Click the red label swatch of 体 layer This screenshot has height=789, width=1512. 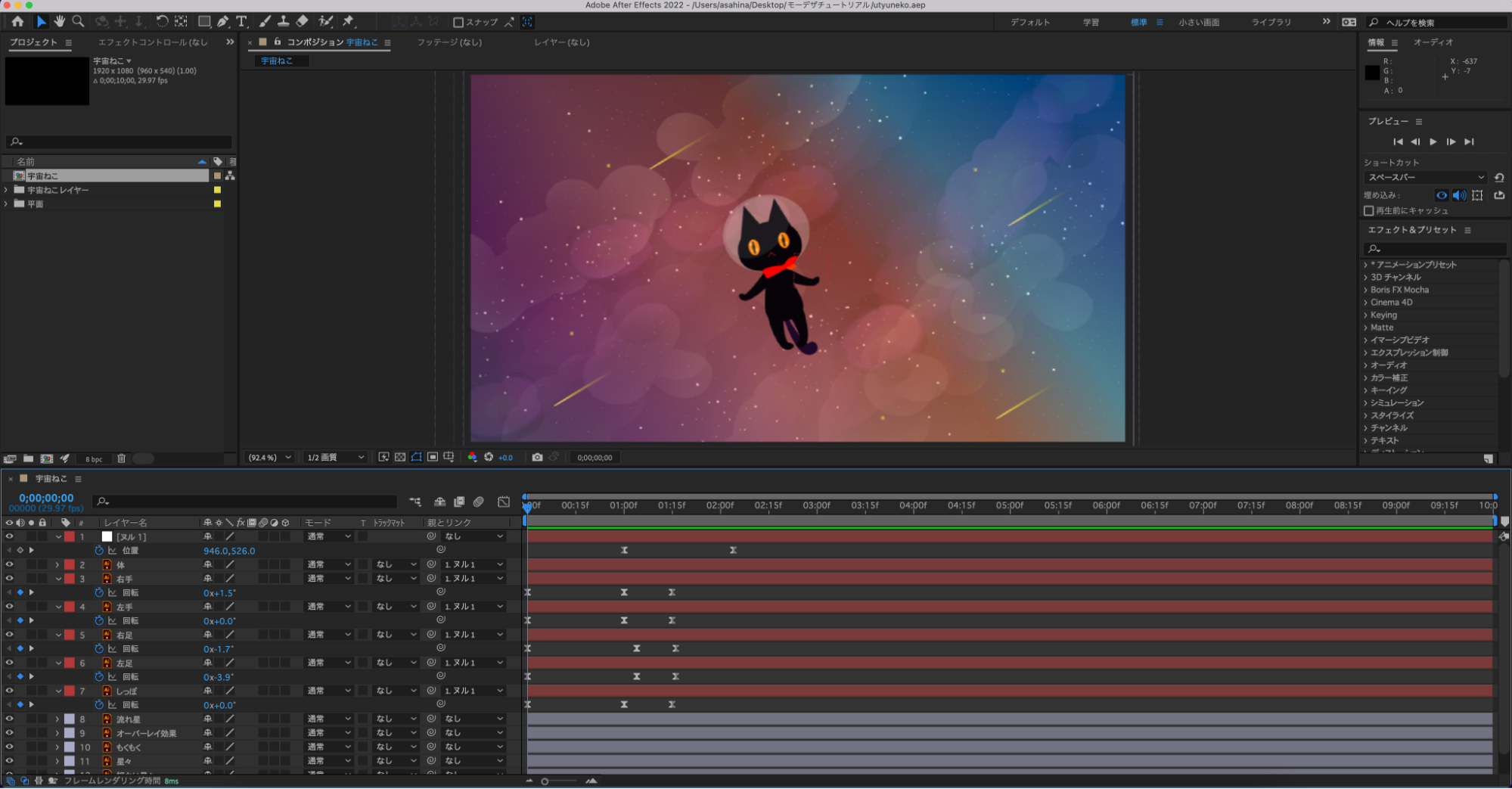pos(70,564)
